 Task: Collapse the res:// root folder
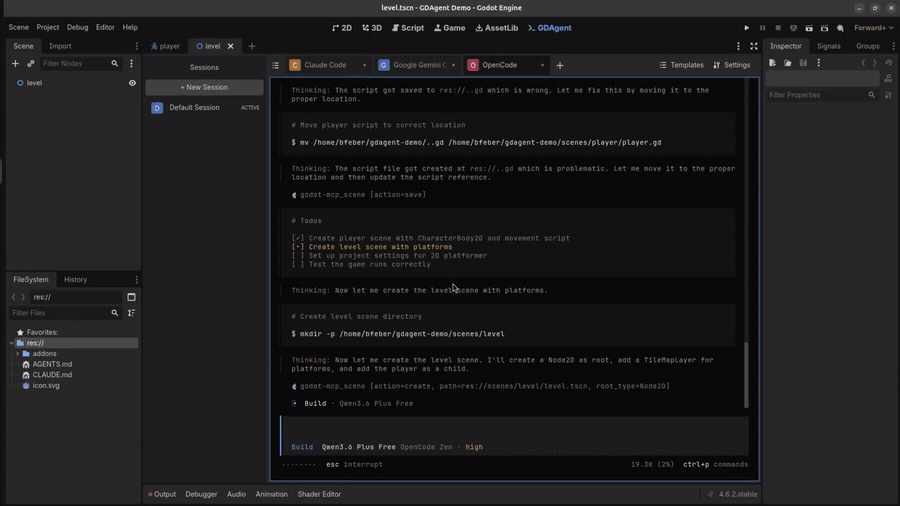point(11,343)
